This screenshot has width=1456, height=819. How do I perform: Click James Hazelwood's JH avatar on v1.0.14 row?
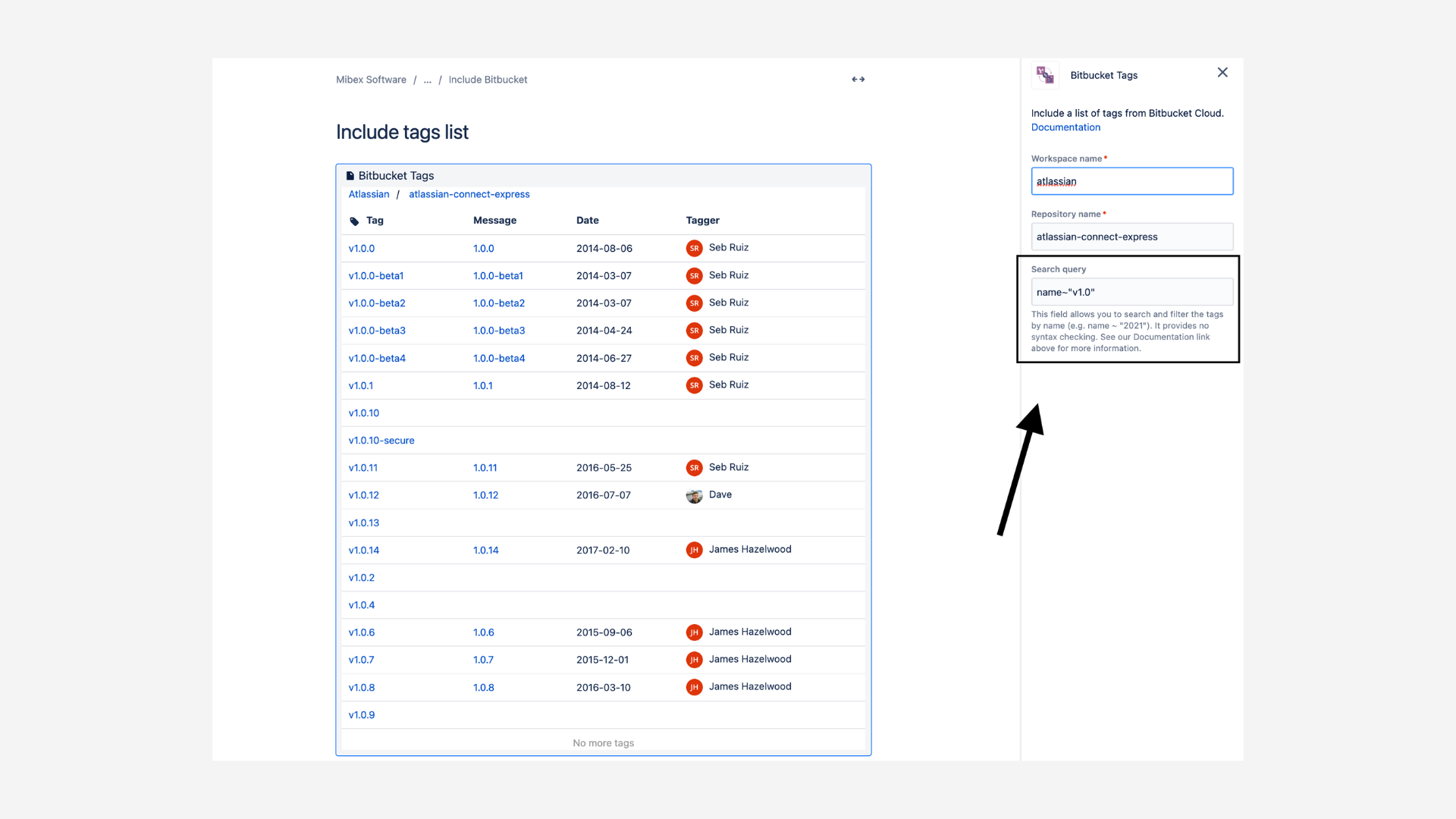tap(694, 550)
